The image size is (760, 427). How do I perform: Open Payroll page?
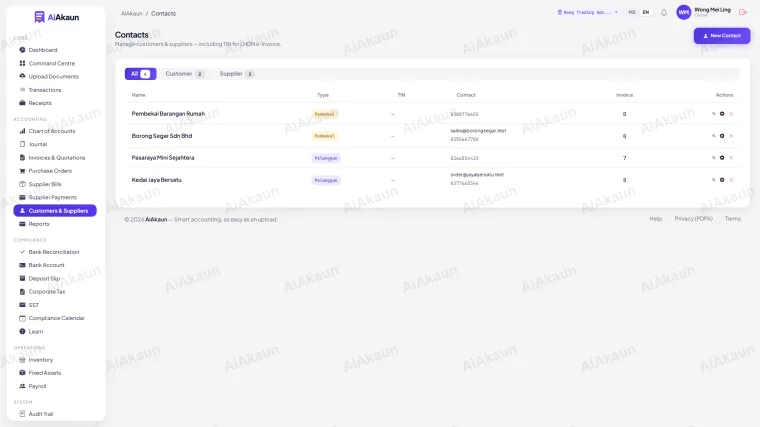tap(37, 387)
